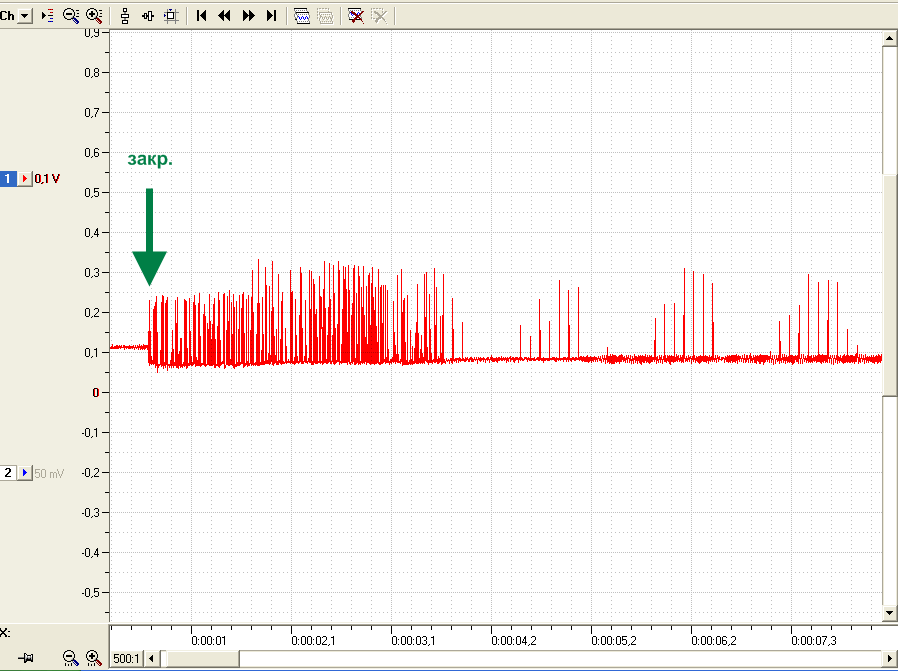Click the waveform window icon
The image size is (898, 671).
(302, 16)
